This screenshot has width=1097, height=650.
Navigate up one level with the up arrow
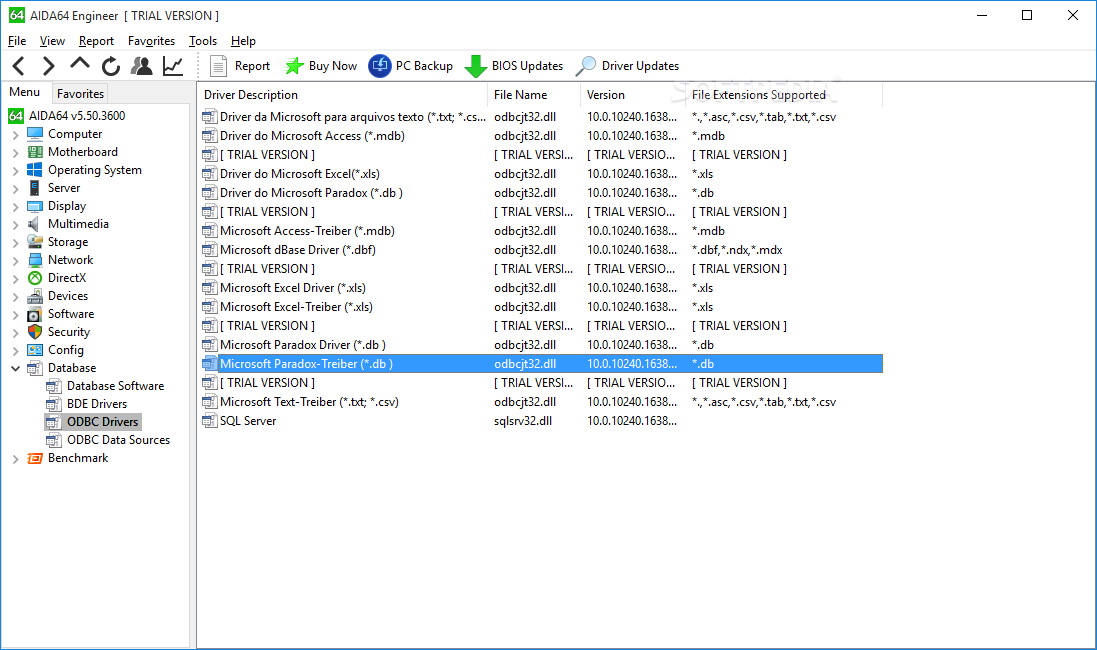point(80,65)
